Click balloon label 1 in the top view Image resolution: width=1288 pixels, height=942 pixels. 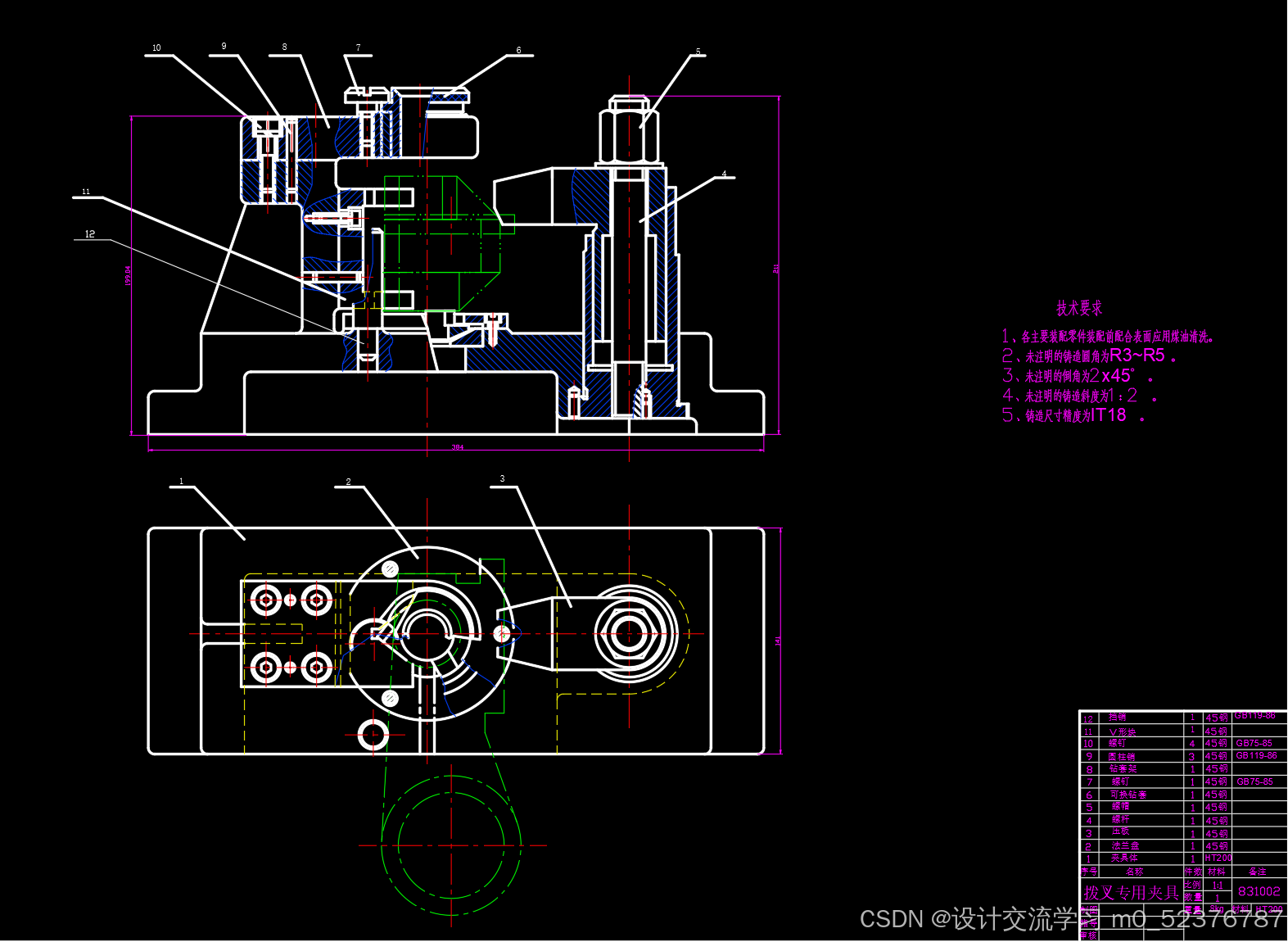tap(181, 481)
